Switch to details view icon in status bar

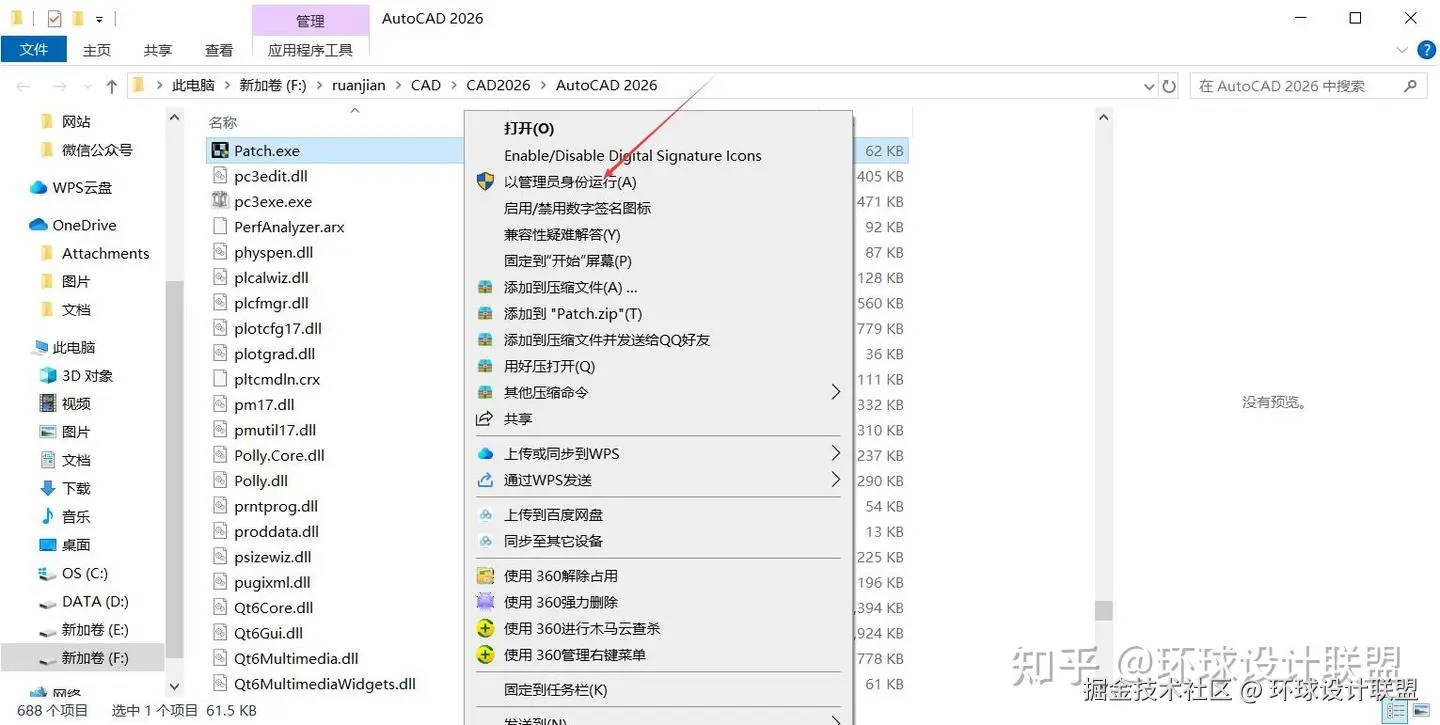pos(1397,711)
